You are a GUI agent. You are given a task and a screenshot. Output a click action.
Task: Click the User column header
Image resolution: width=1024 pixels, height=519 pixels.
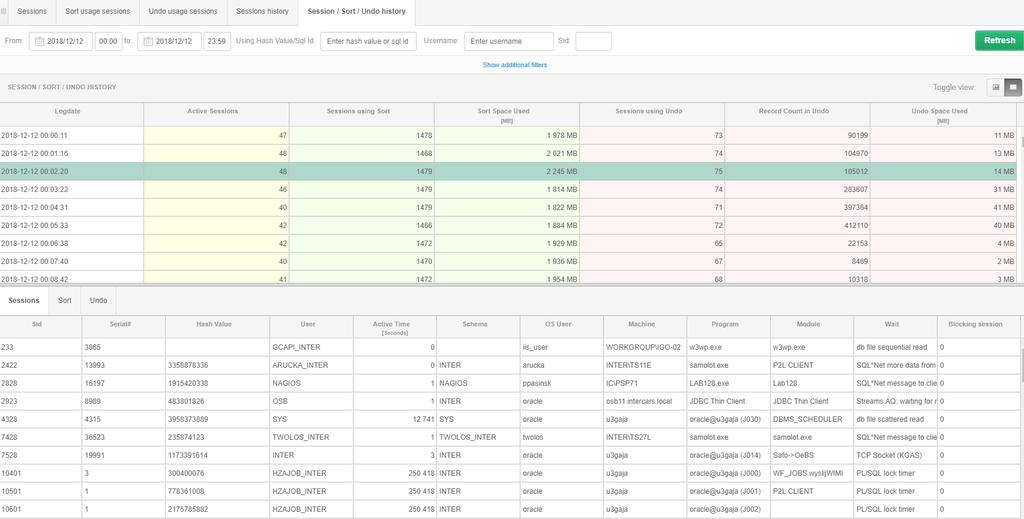pyautogui.click(x=312, y=327)
